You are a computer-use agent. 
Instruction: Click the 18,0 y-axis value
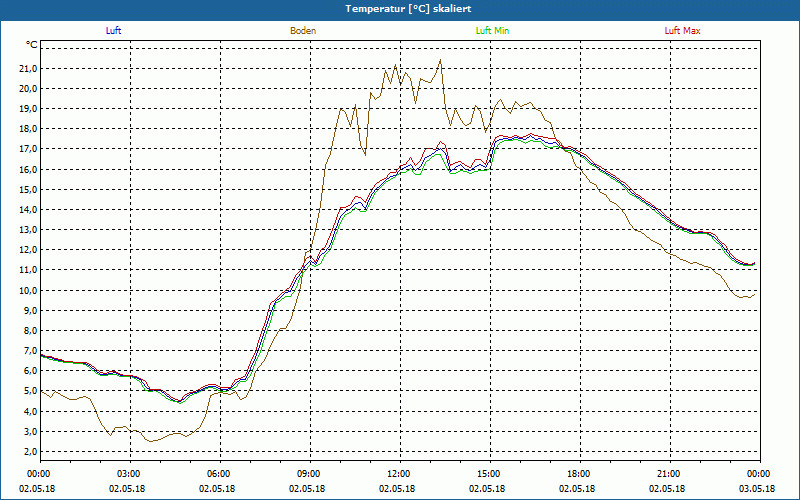coord(28,129)
